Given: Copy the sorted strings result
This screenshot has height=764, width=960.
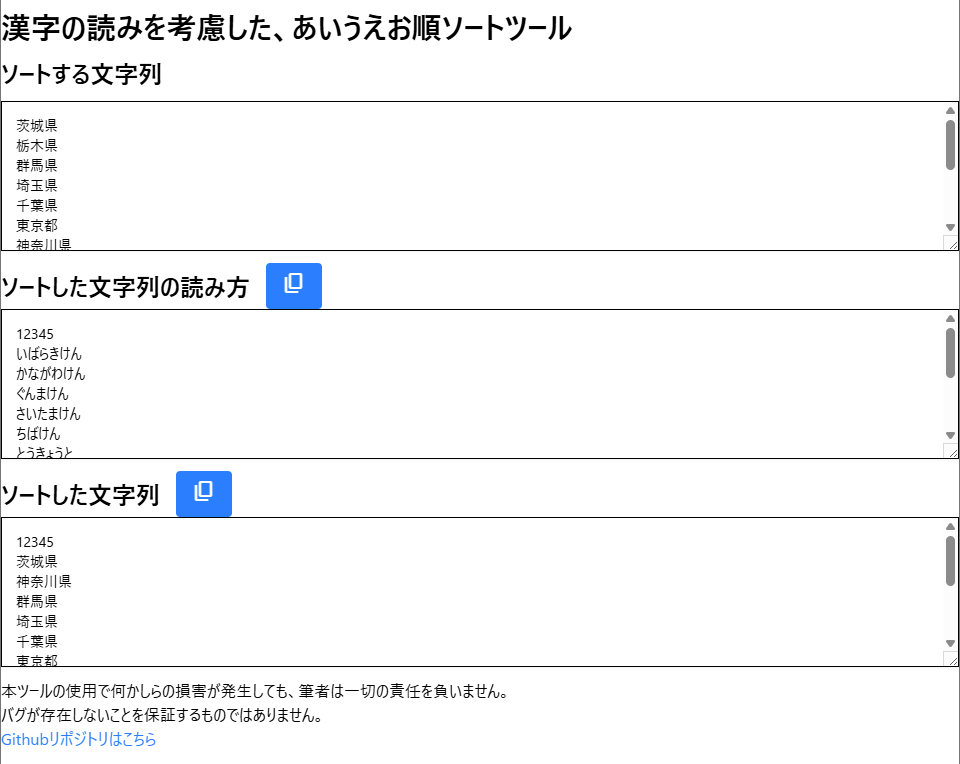Looking at the screenshot, I should [x=204, y=494].
